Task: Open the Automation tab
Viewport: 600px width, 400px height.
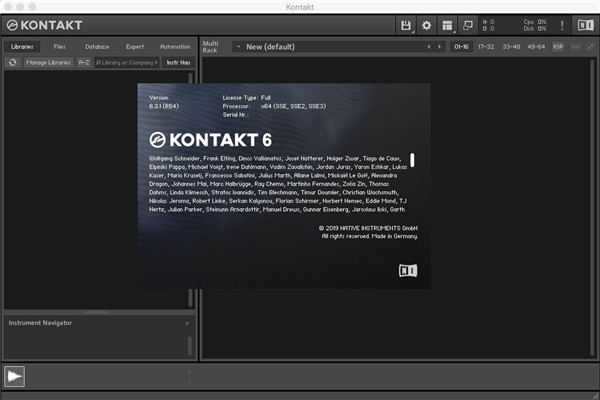Action: coord(174,46)
